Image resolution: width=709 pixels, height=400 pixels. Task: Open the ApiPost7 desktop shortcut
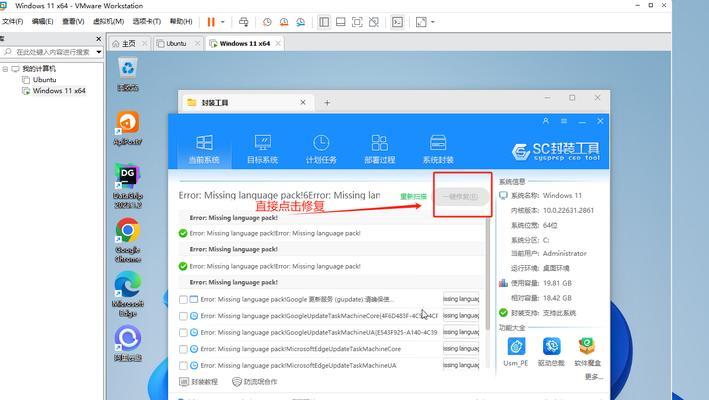click(x=128, y=128)
